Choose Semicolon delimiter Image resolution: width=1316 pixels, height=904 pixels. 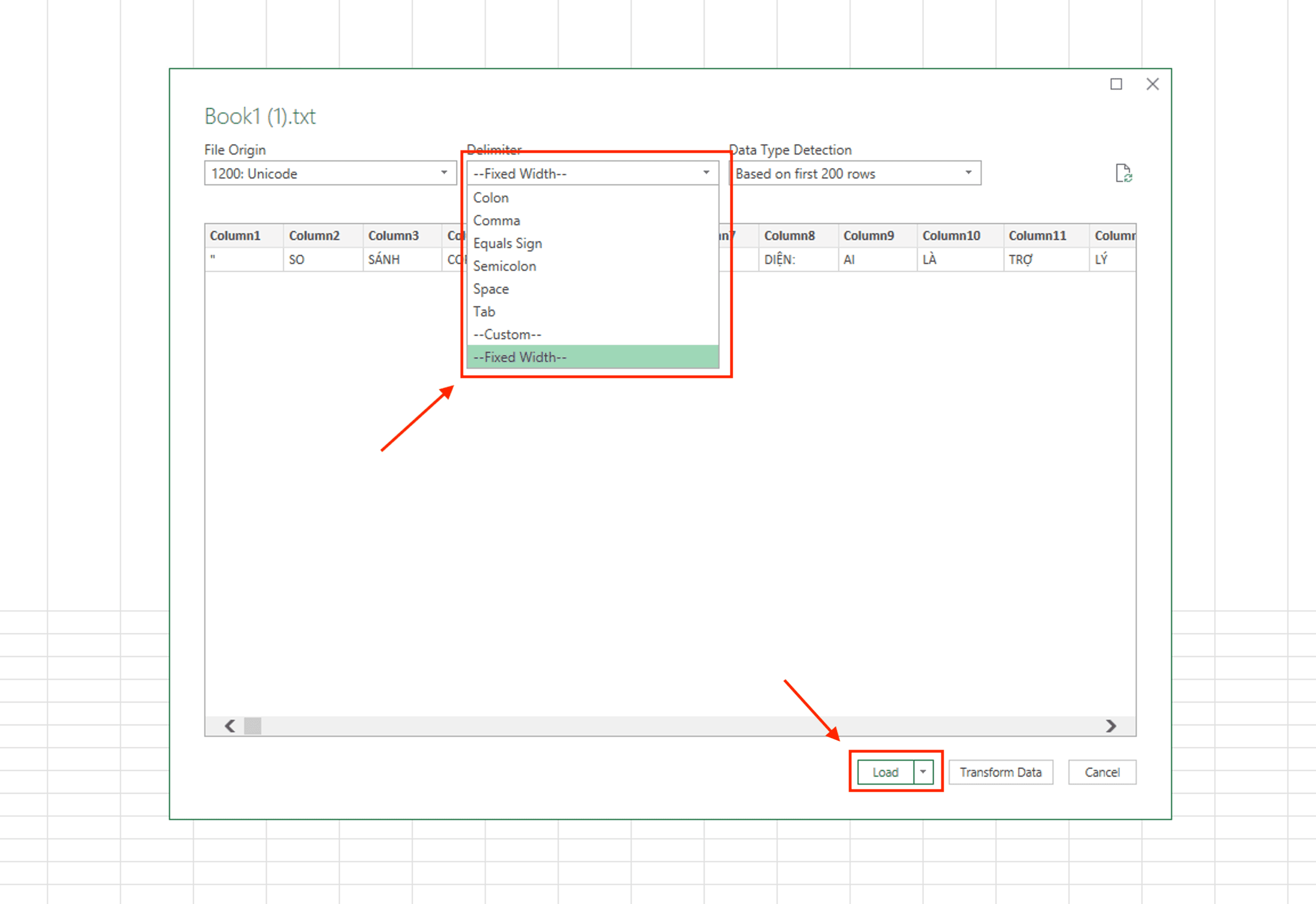tap(505, 266)
